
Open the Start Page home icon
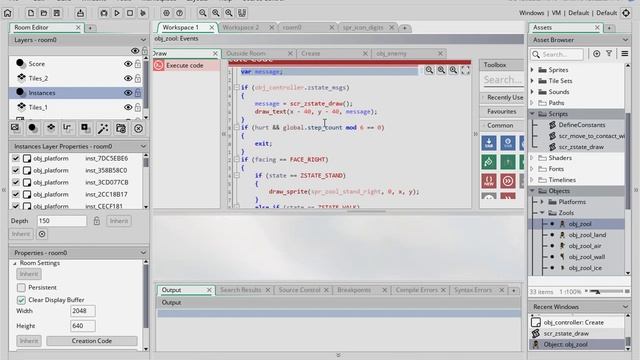[8, 13]
